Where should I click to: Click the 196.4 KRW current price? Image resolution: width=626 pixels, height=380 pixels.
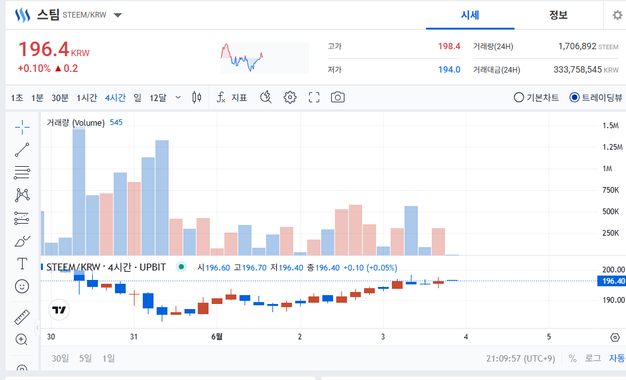pos(54,50)
